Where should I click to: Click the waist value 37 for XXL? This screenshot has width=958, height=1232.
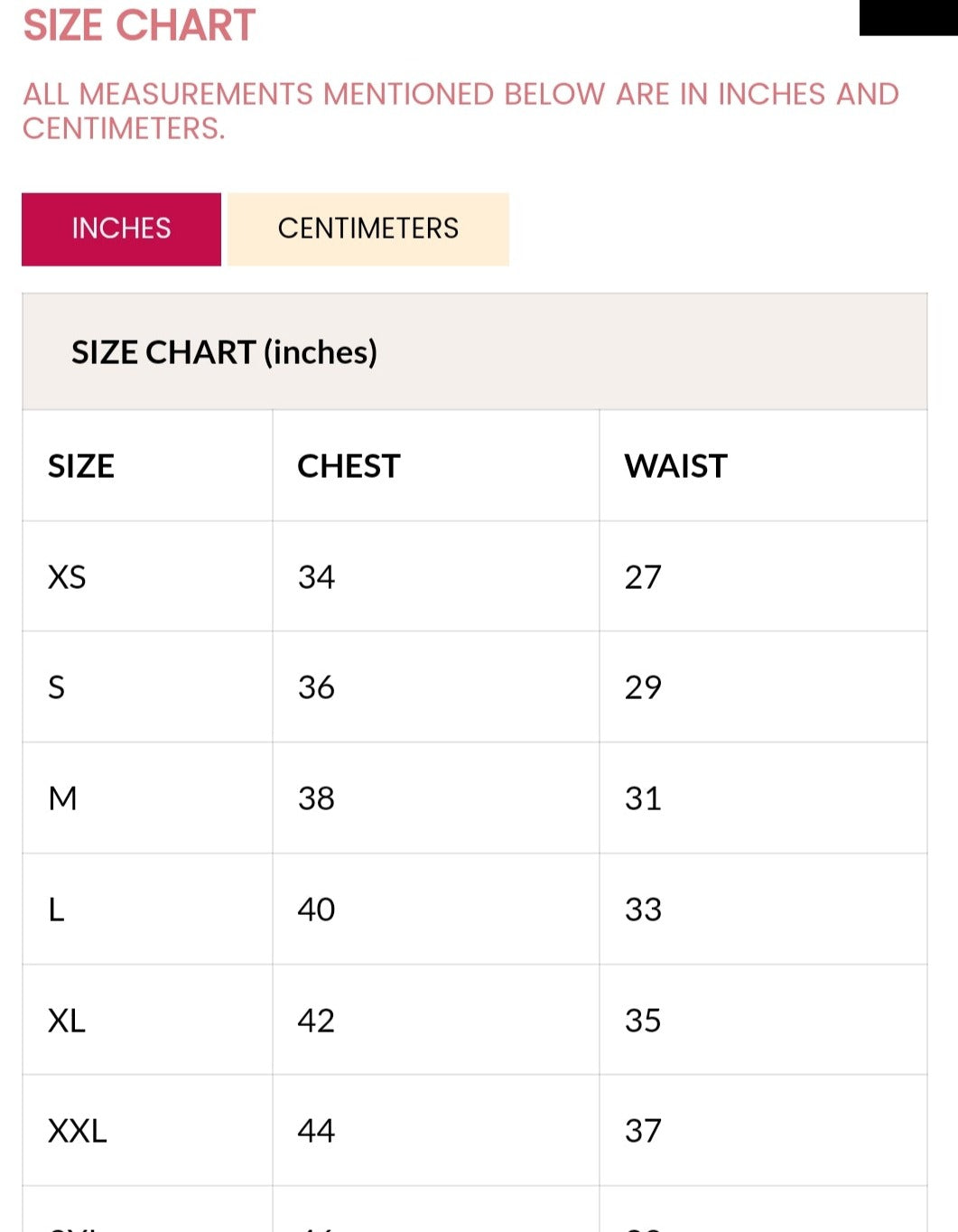[x=643, y=1130]
